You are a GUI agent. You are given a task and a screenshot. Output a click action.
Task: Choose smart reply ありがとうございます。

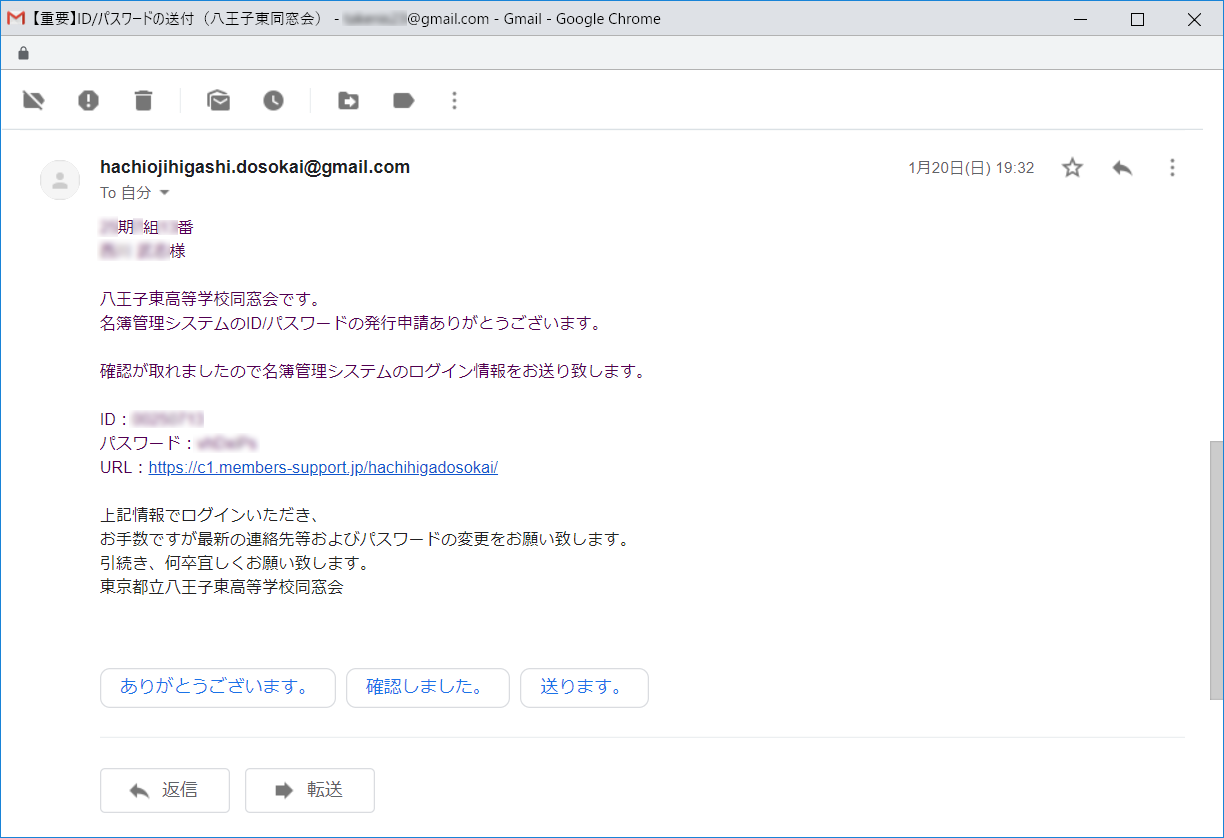pos(218,687)
